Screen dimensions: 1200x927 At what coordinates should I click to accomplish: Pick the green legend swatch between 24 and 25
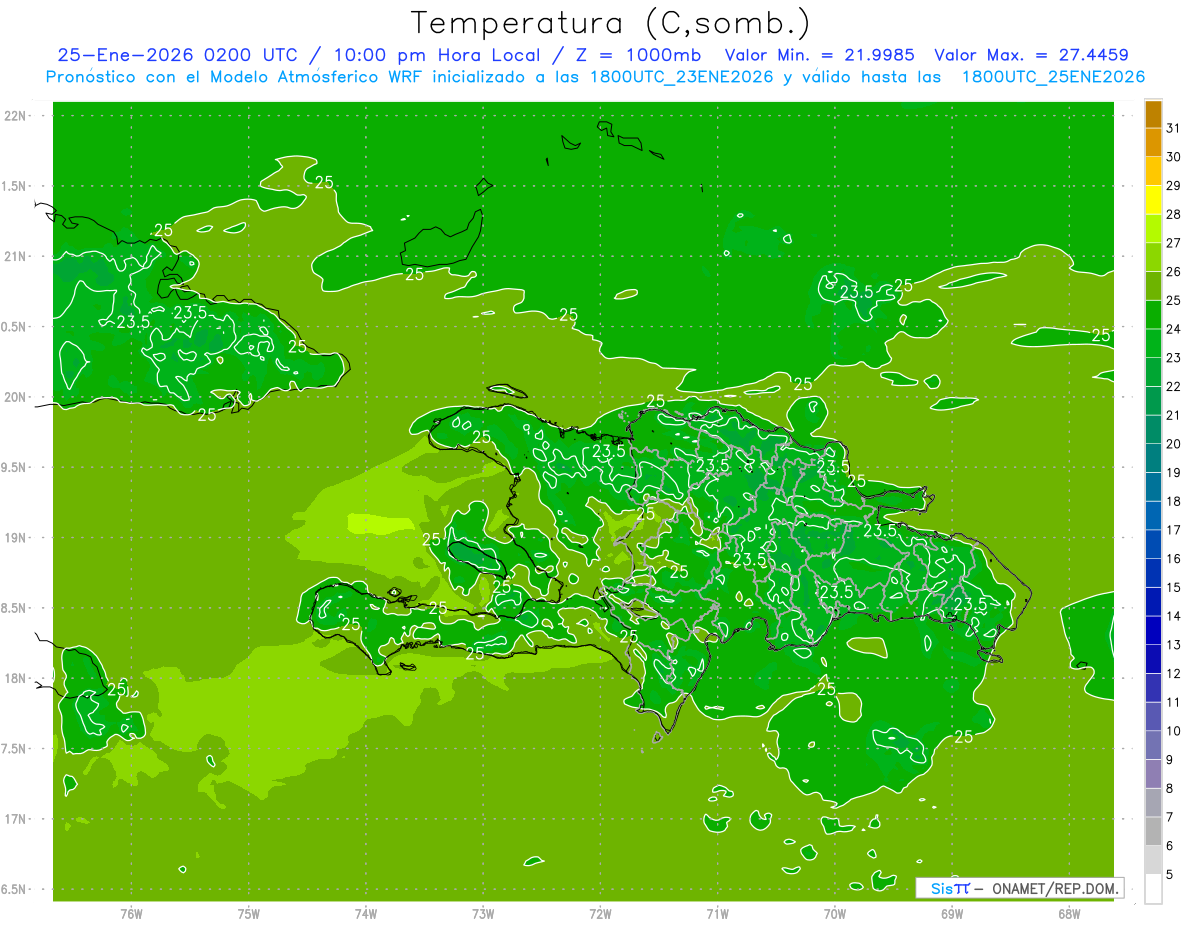pyautogui.click(x=1154, y=315)
